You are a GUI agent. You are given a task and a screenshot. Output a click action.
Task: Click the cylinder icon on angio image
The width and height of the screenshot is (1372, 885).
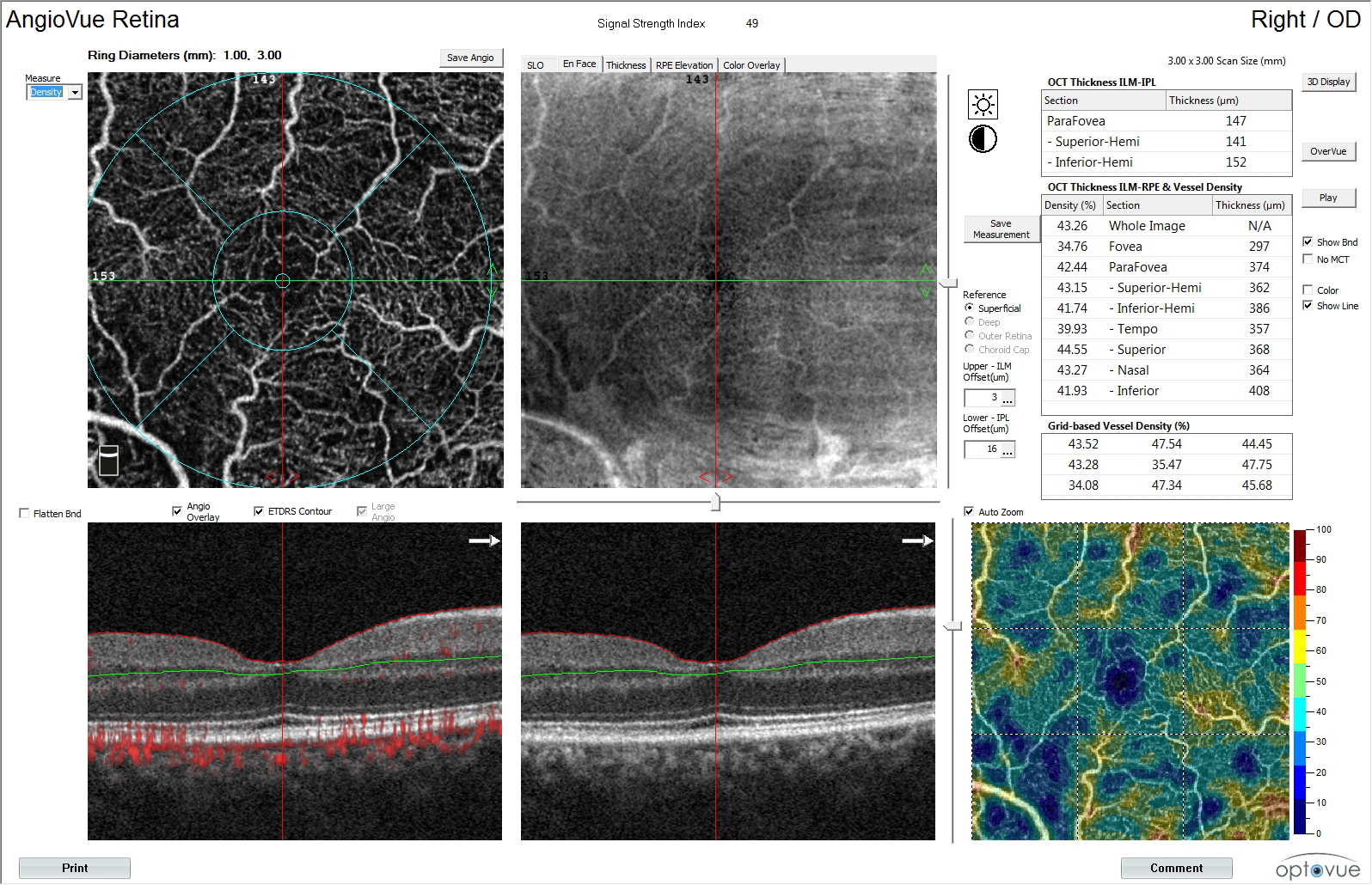click(107, 460)
